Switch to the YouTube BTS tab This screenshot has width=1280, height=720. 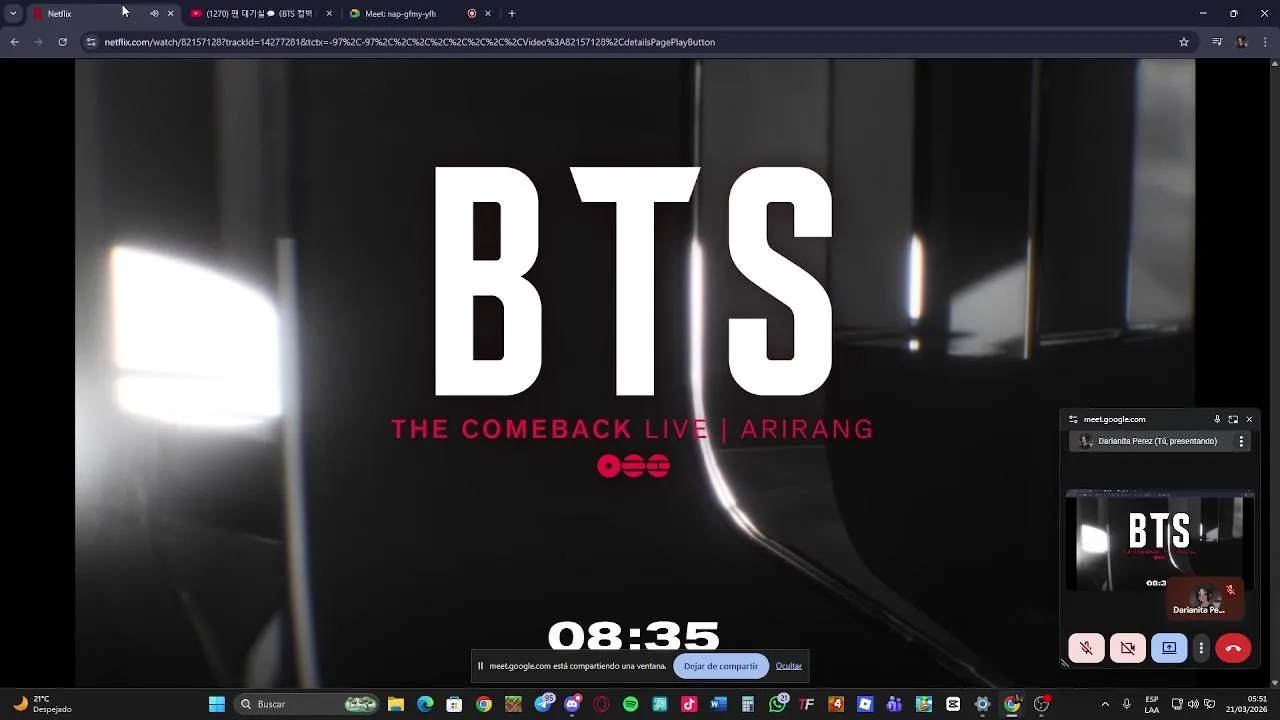point(260,14)
